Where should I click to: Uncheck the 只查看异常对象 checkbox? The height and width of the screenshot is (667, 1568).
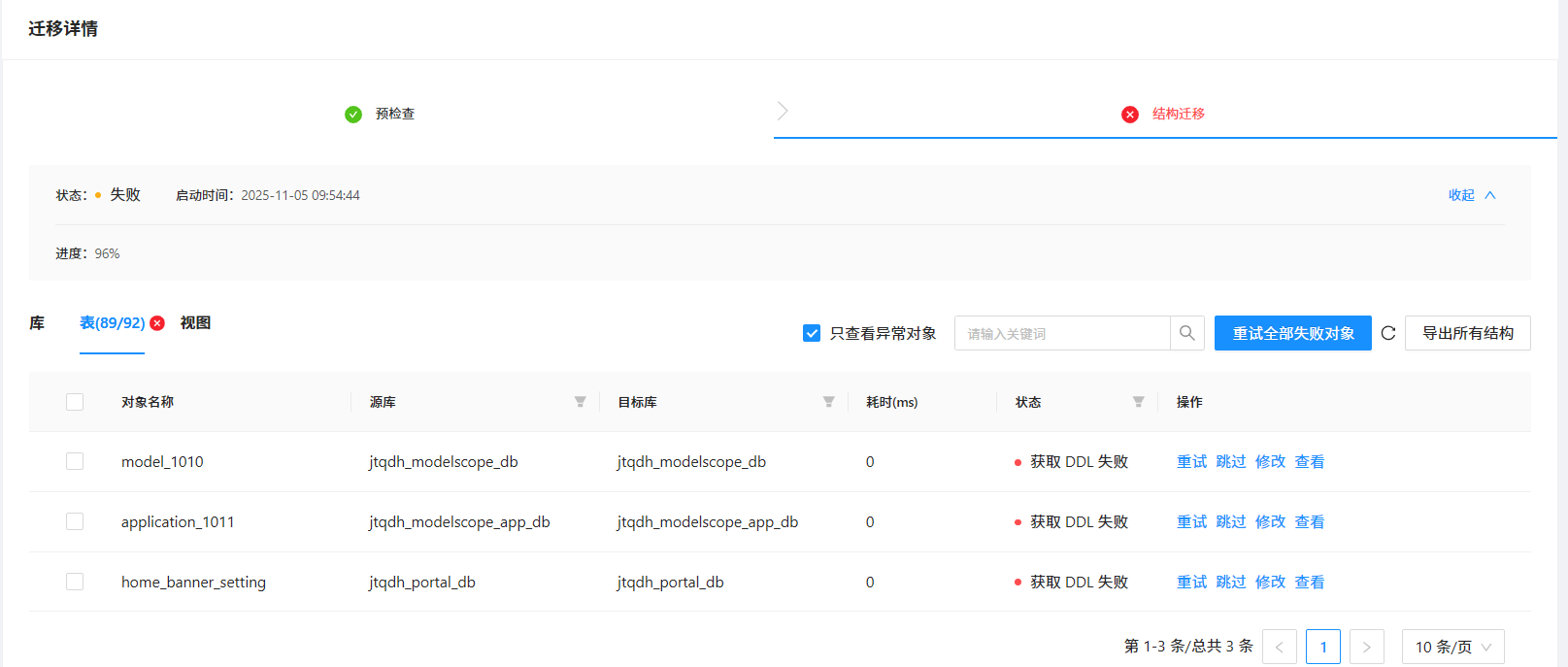coord(812,333)
